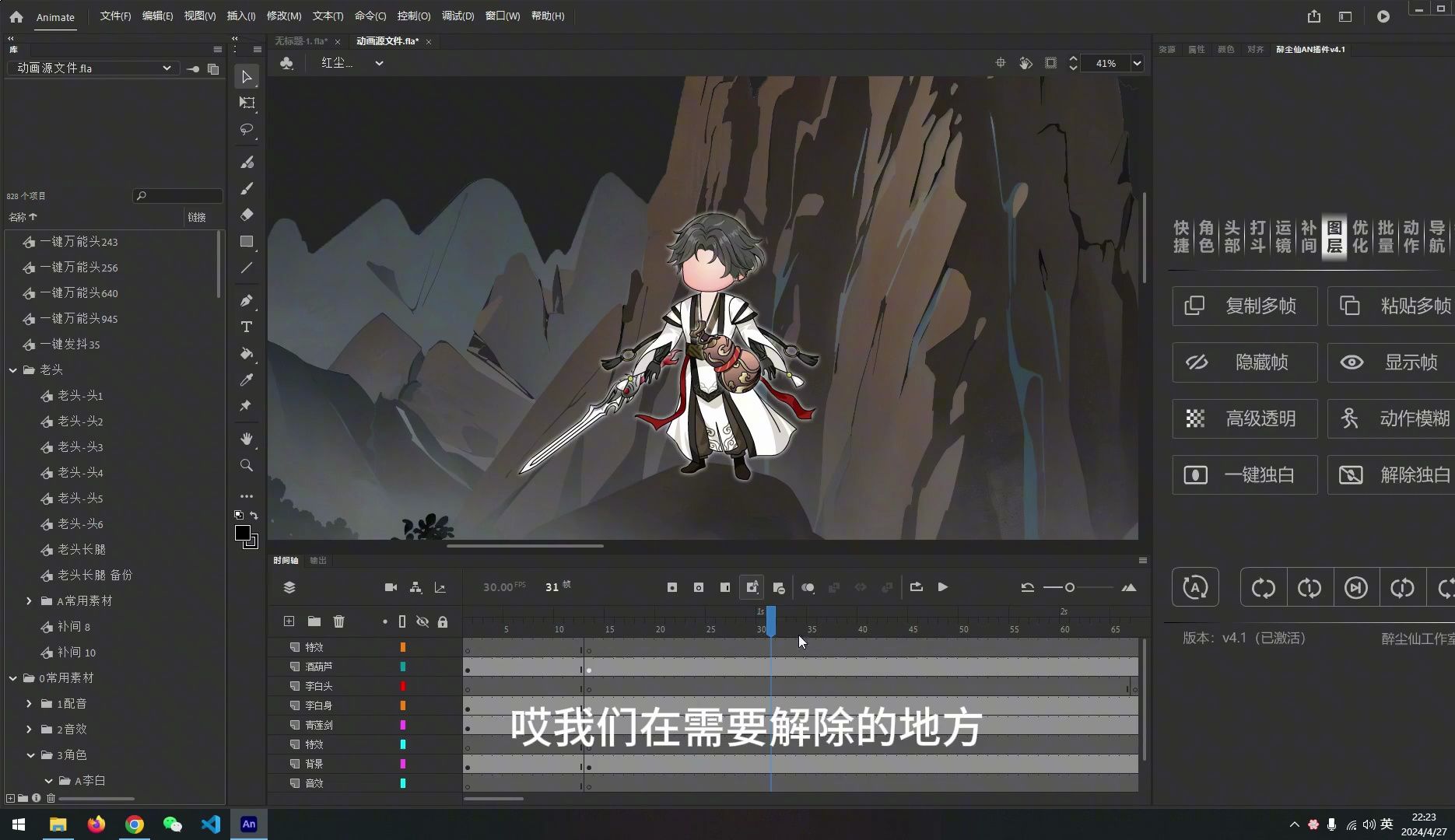
Task: Switch to 输出 panel tab
Action: click(318, 561)
